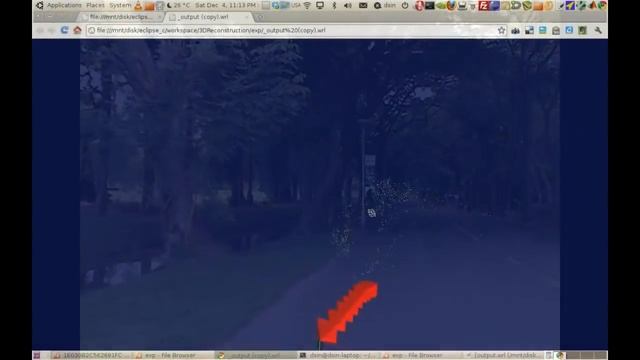Image resolution: width=640 pixels, height=360 pixels.
Task: Open the Wi-Fi network indicator
Action: coord(307,5)
